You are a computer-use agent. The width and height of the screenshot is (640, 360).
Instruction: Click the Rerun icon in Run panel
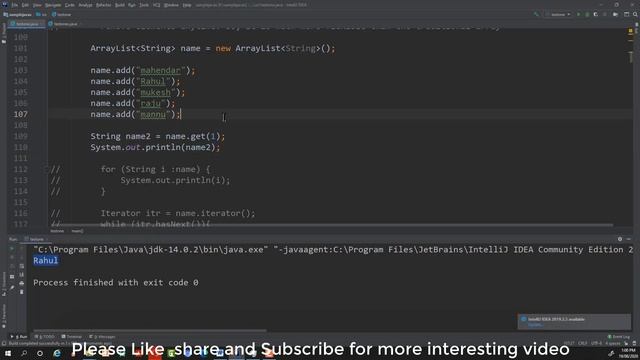coord(11,248)
